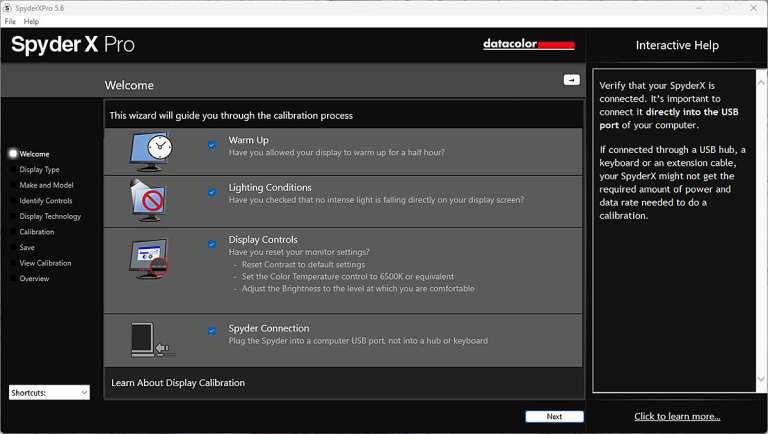Click the Lighting Conditions no-light icon
The image size is (768, 434).
click(148, 200)
